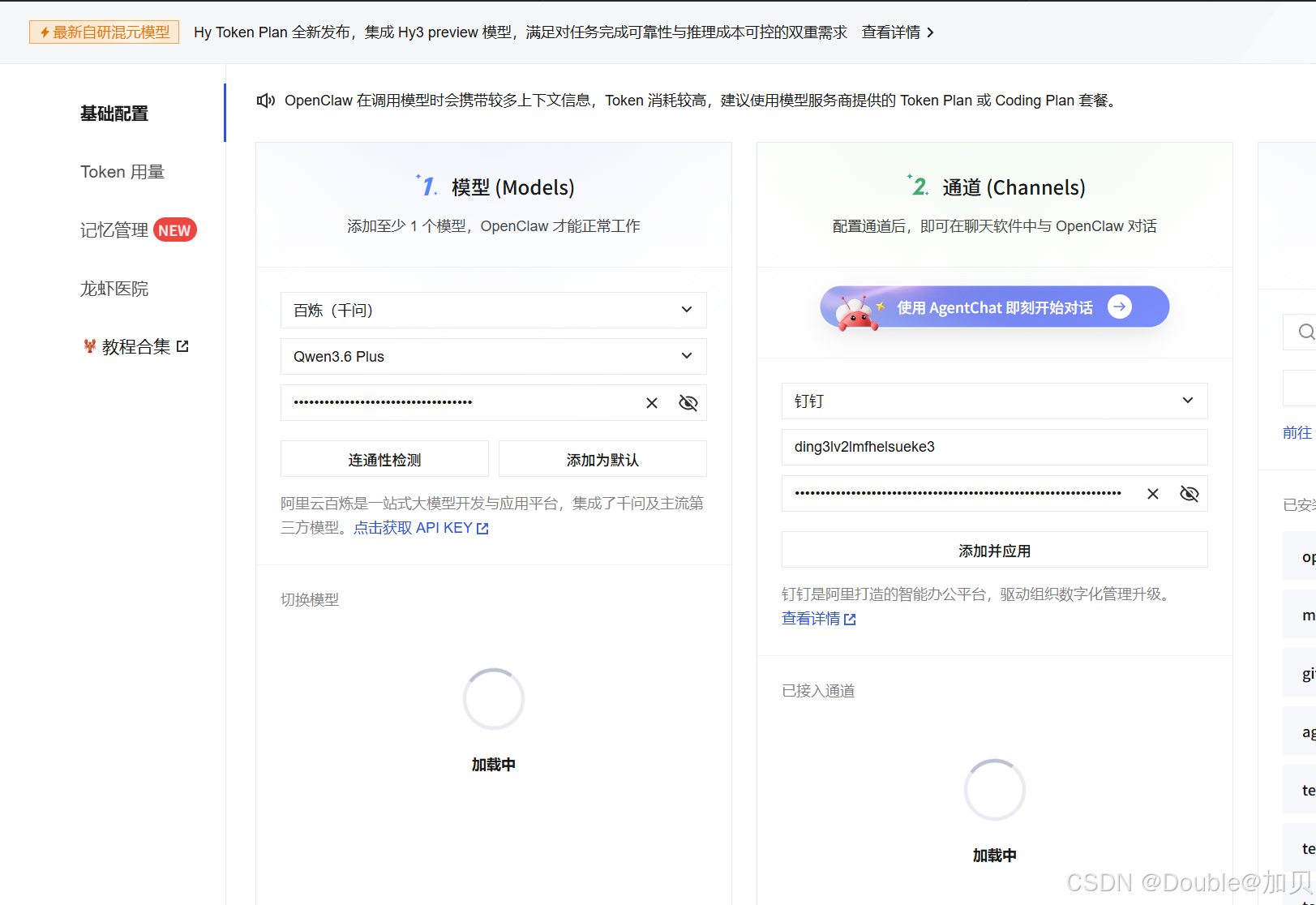
Task: Click the search icon in right panel
Action: point(1305,332)
